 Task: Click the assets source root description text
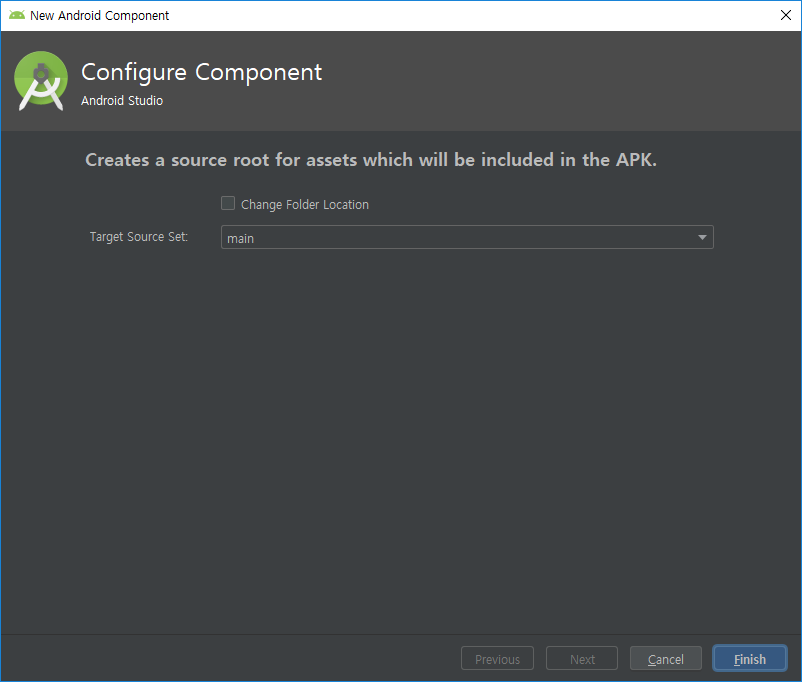371,160
